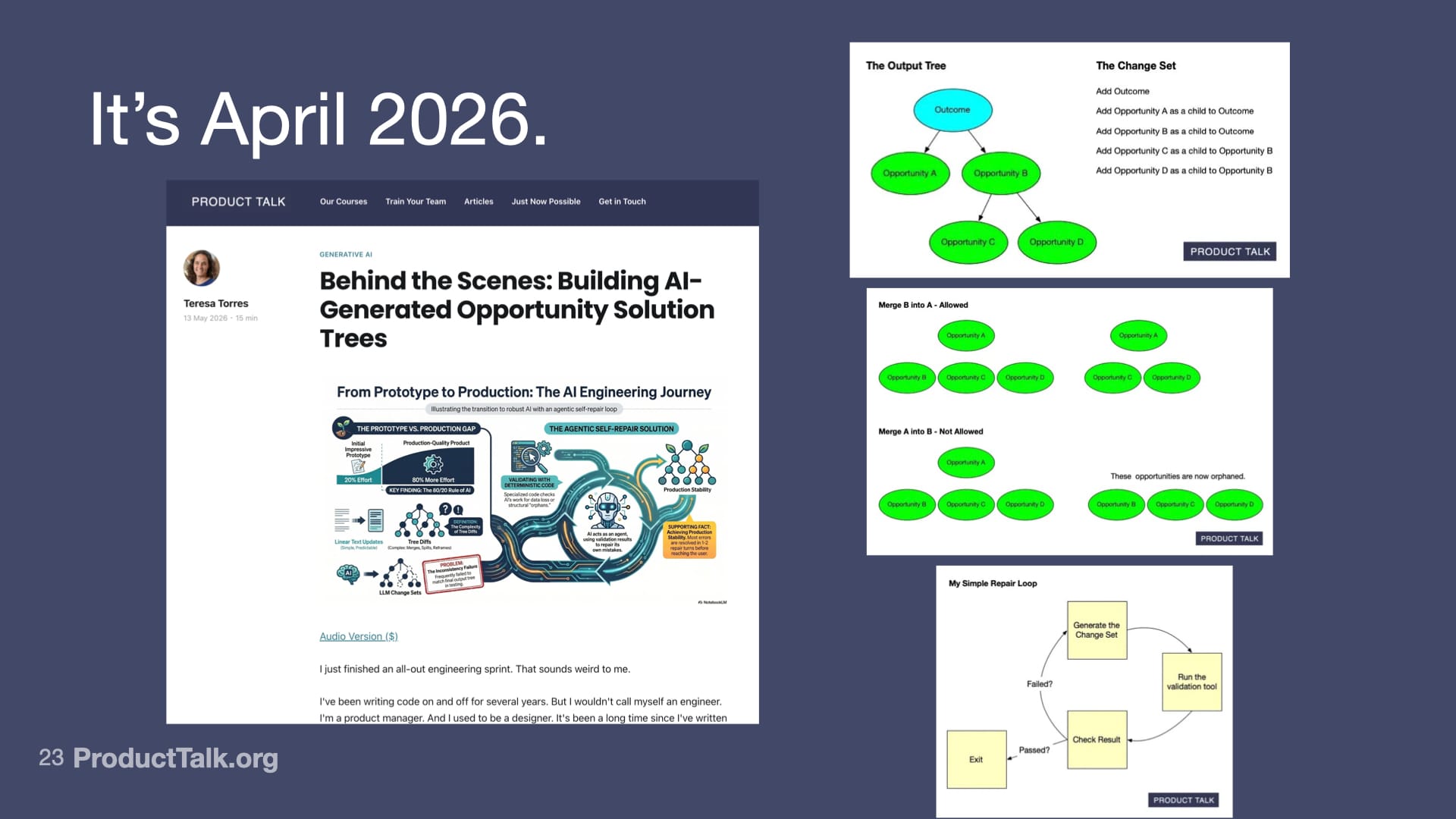
Task: Click the PRODUCT TALK badge on the Output Tree image
Action: coord(1230,252)
